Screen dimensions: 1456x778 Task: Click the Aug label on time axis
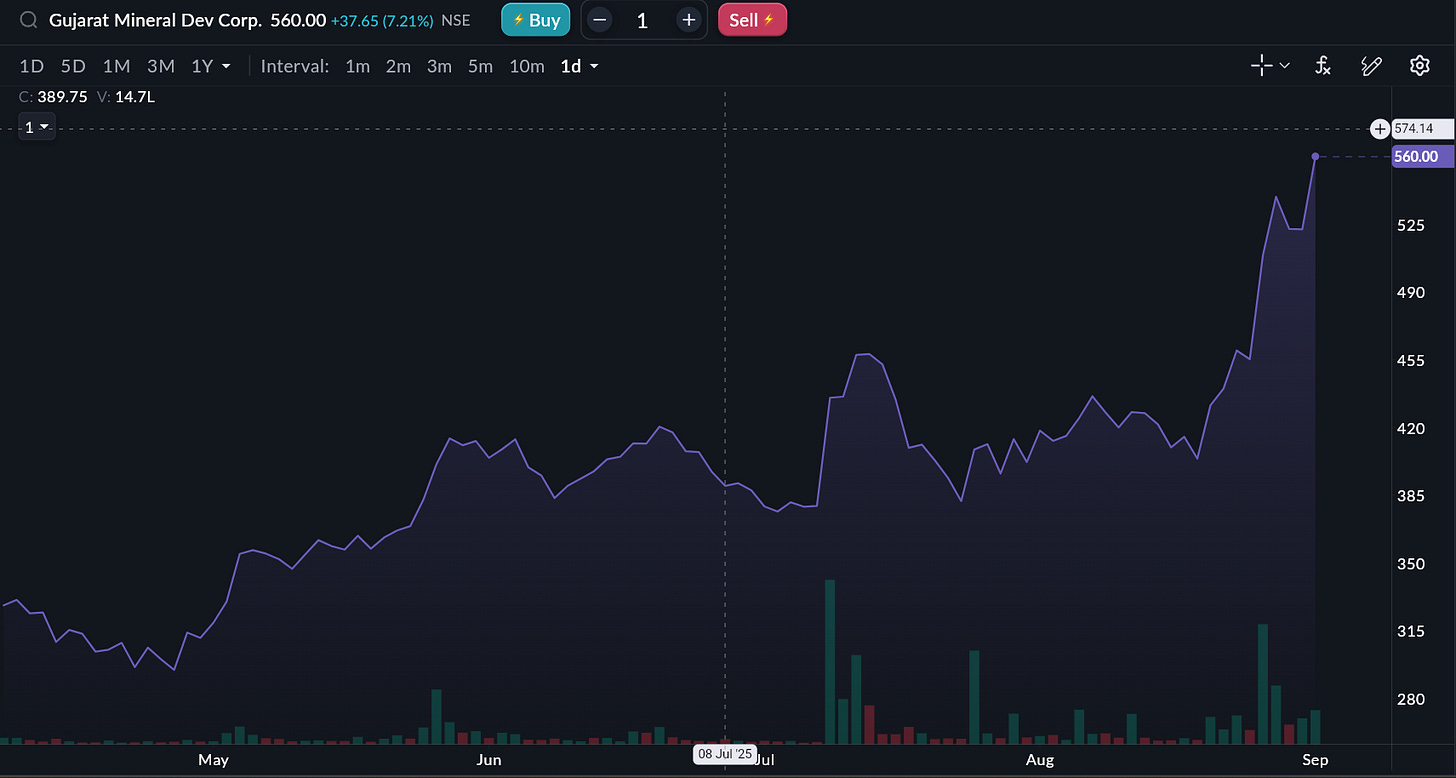(x=1040, y=760)
